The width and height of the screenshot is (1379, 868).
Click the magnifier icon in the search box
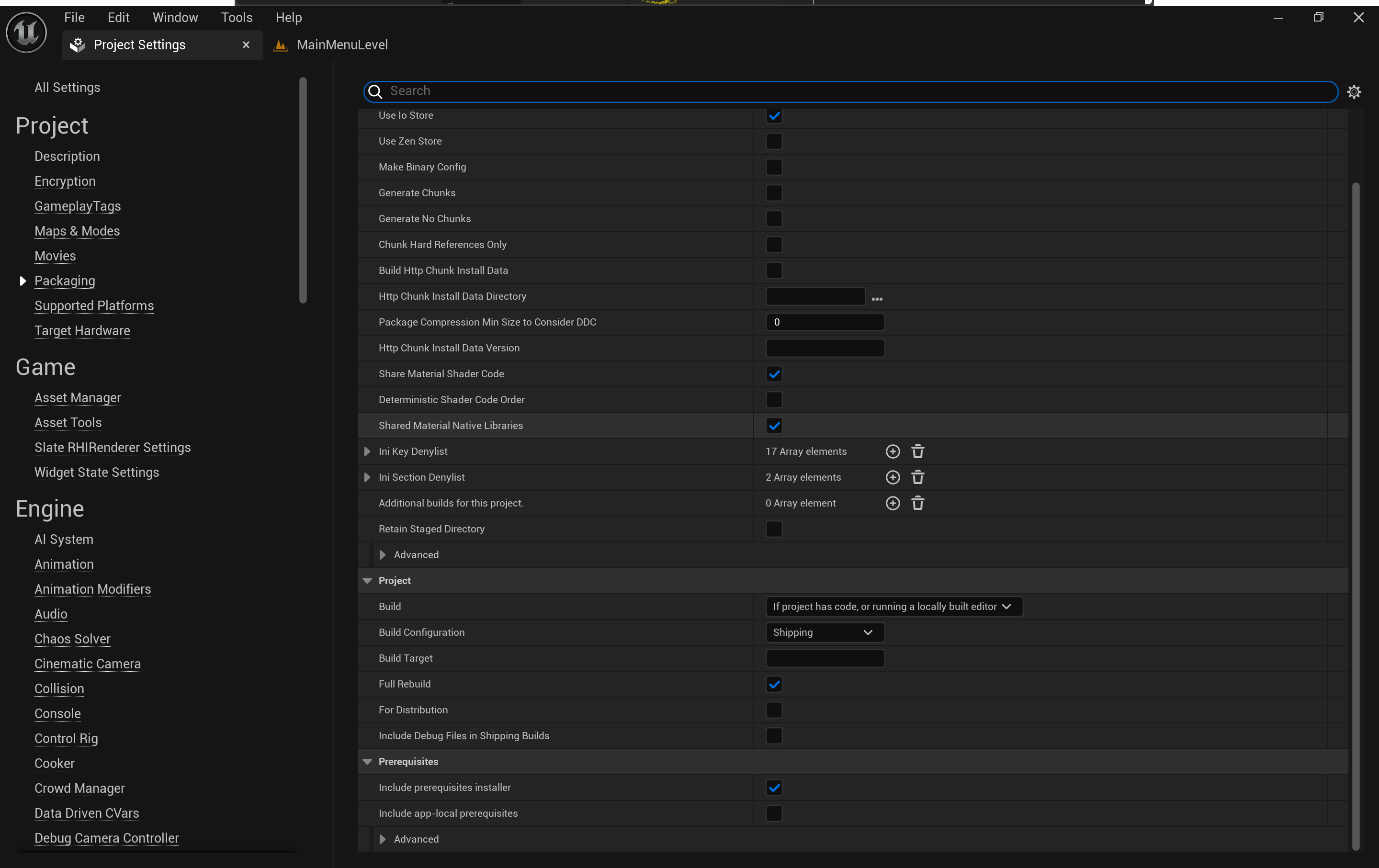[375, 91]
